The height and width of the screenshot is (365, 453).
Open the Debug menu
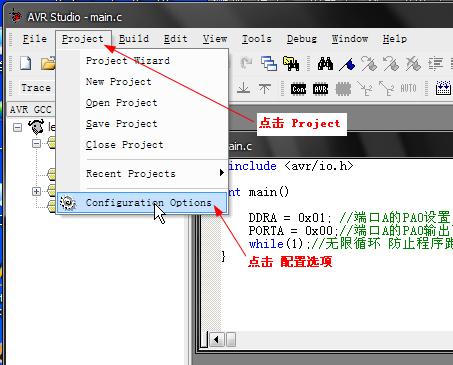[302, 39]
